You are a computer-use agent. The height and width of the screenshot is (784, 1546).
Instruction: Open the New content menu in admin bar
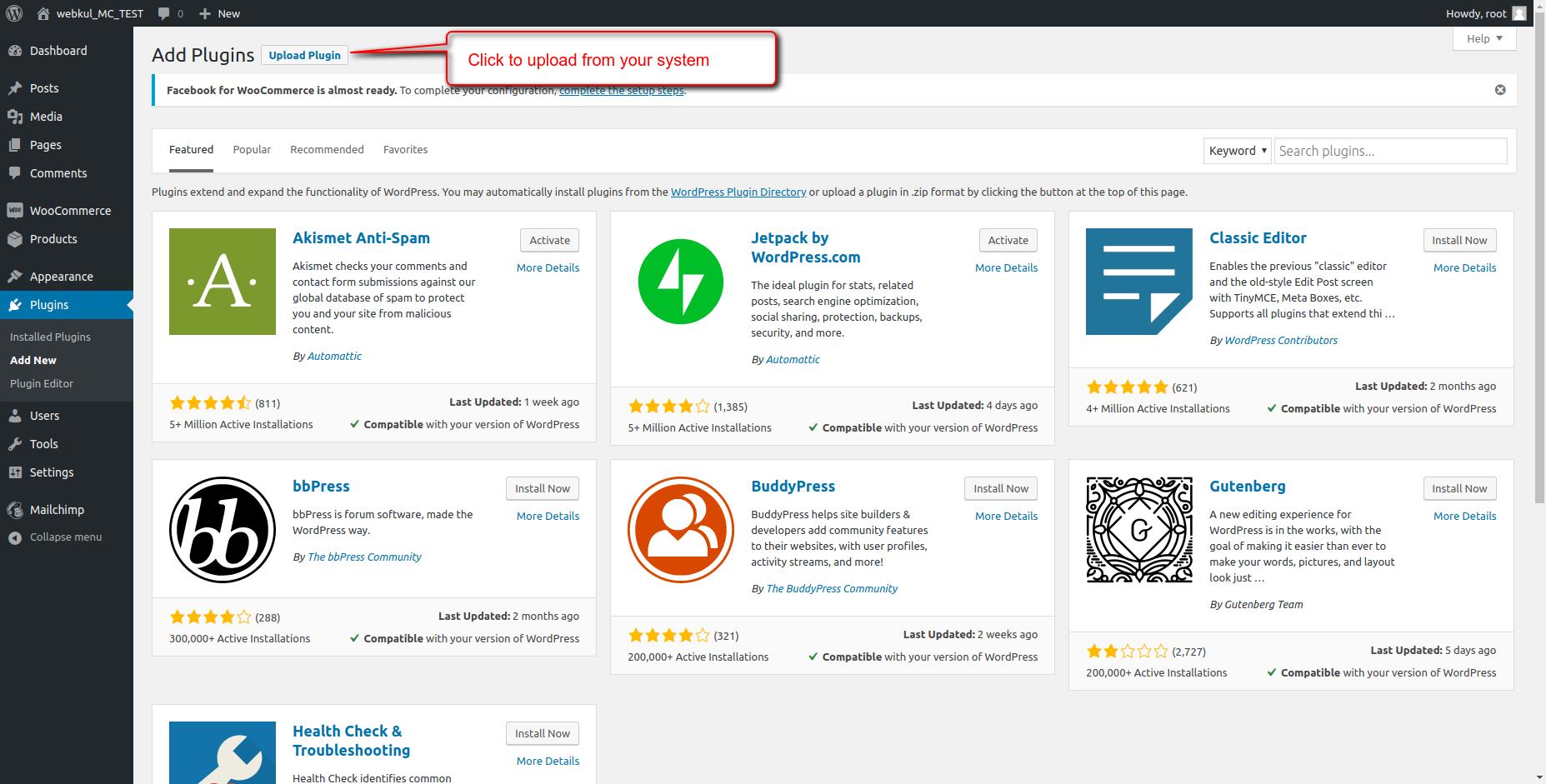tap(220, 13)
